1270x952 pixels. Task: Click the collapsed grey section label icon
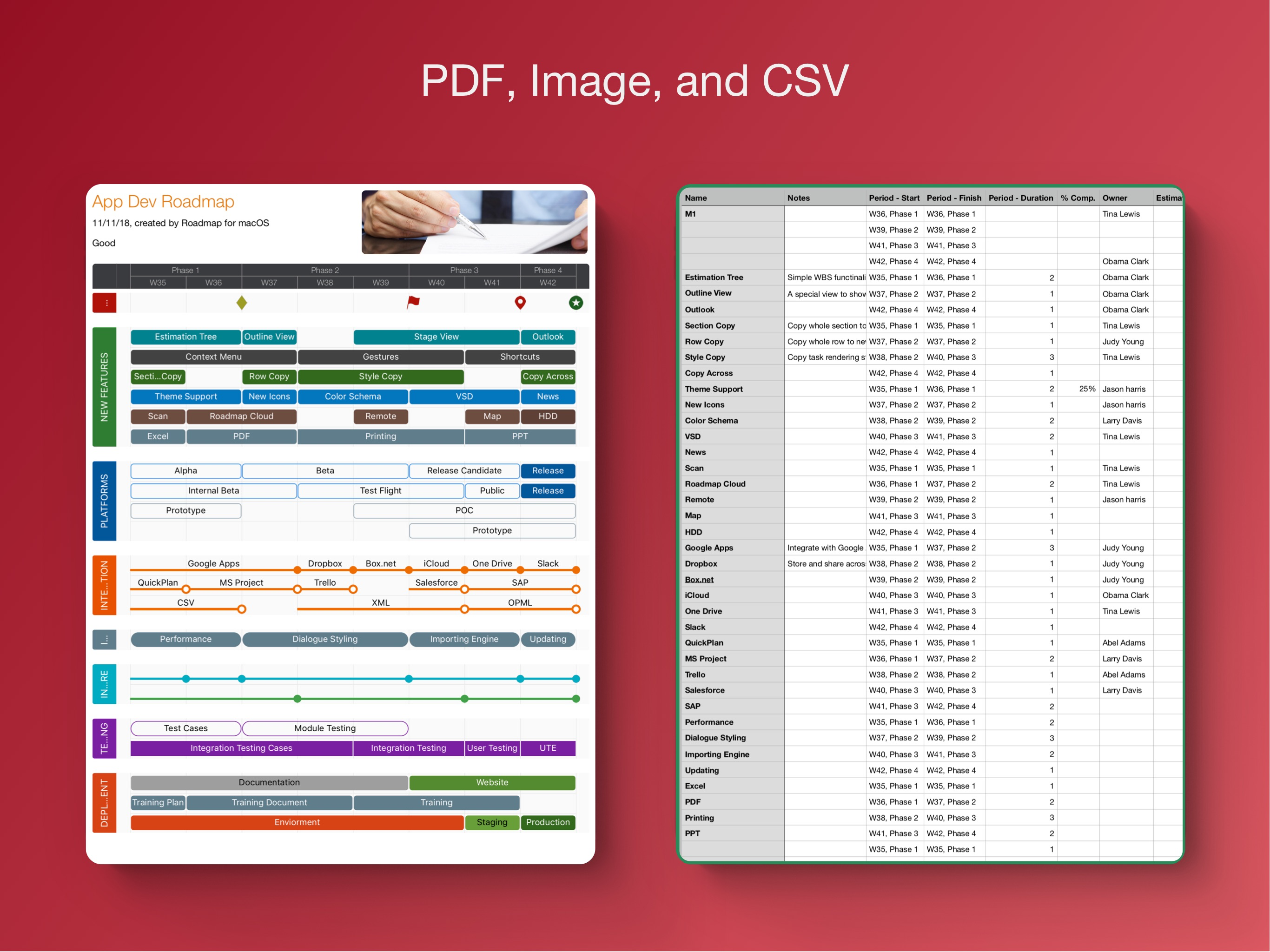coord(105,639)
